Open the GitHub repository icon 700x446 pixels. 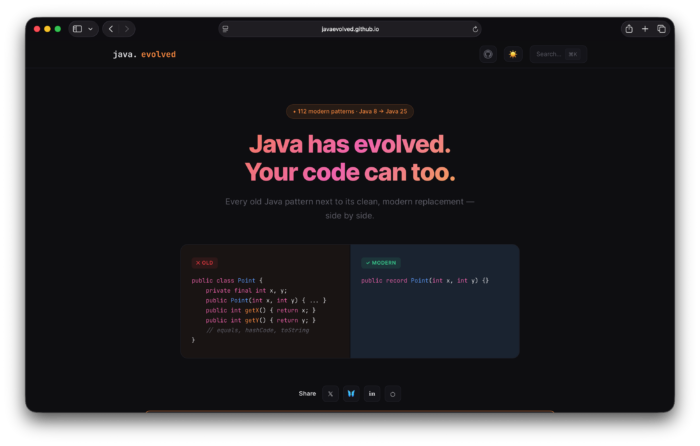coord(488,54)
